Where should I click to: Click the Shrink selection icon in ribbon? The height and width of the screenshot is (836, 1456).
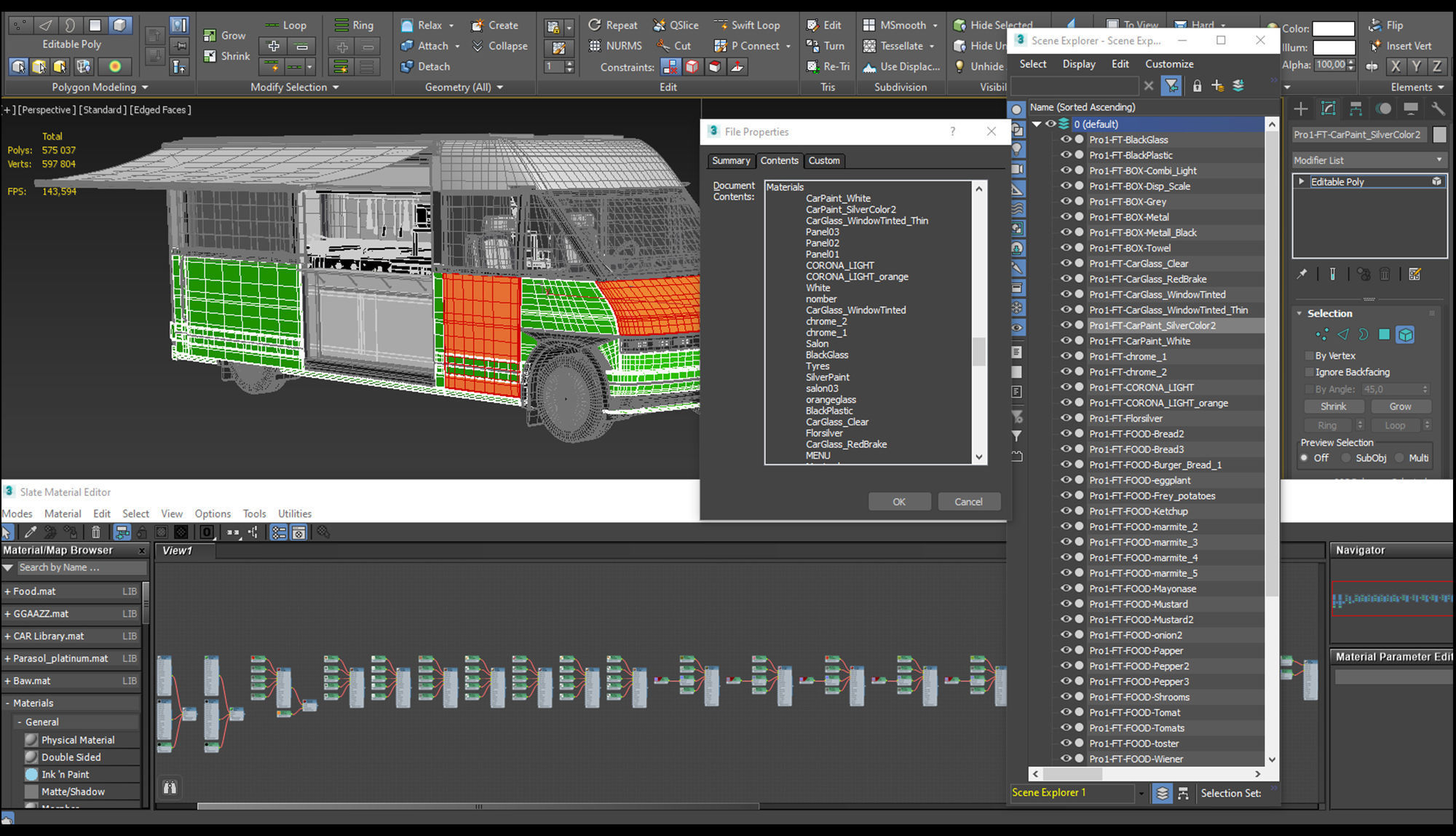(x=210, y=55)
